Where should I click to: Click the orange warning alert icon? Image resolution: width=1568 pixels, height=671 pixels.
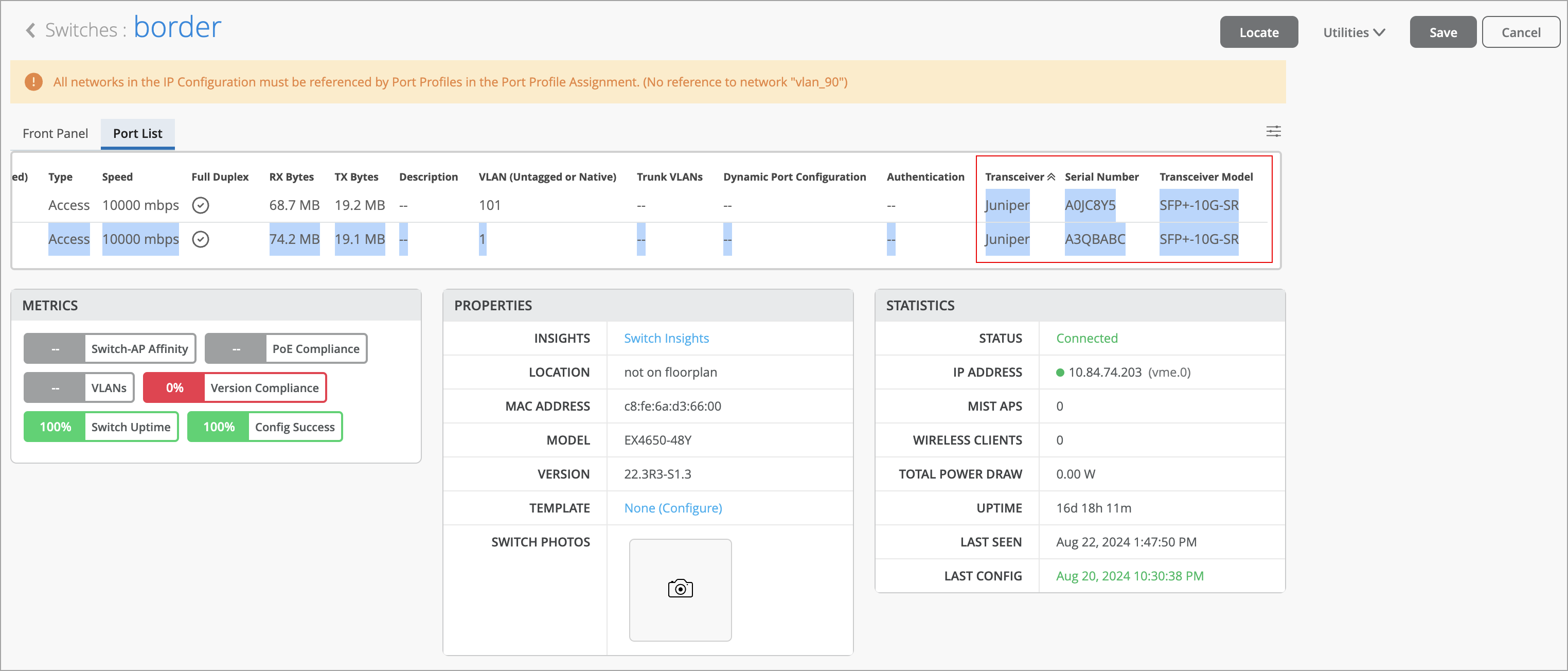[33, 82]
